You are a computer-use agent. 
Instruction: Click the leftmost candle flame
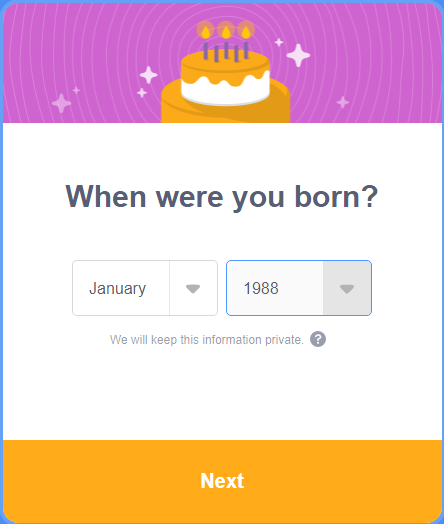(x=205, y=32)
